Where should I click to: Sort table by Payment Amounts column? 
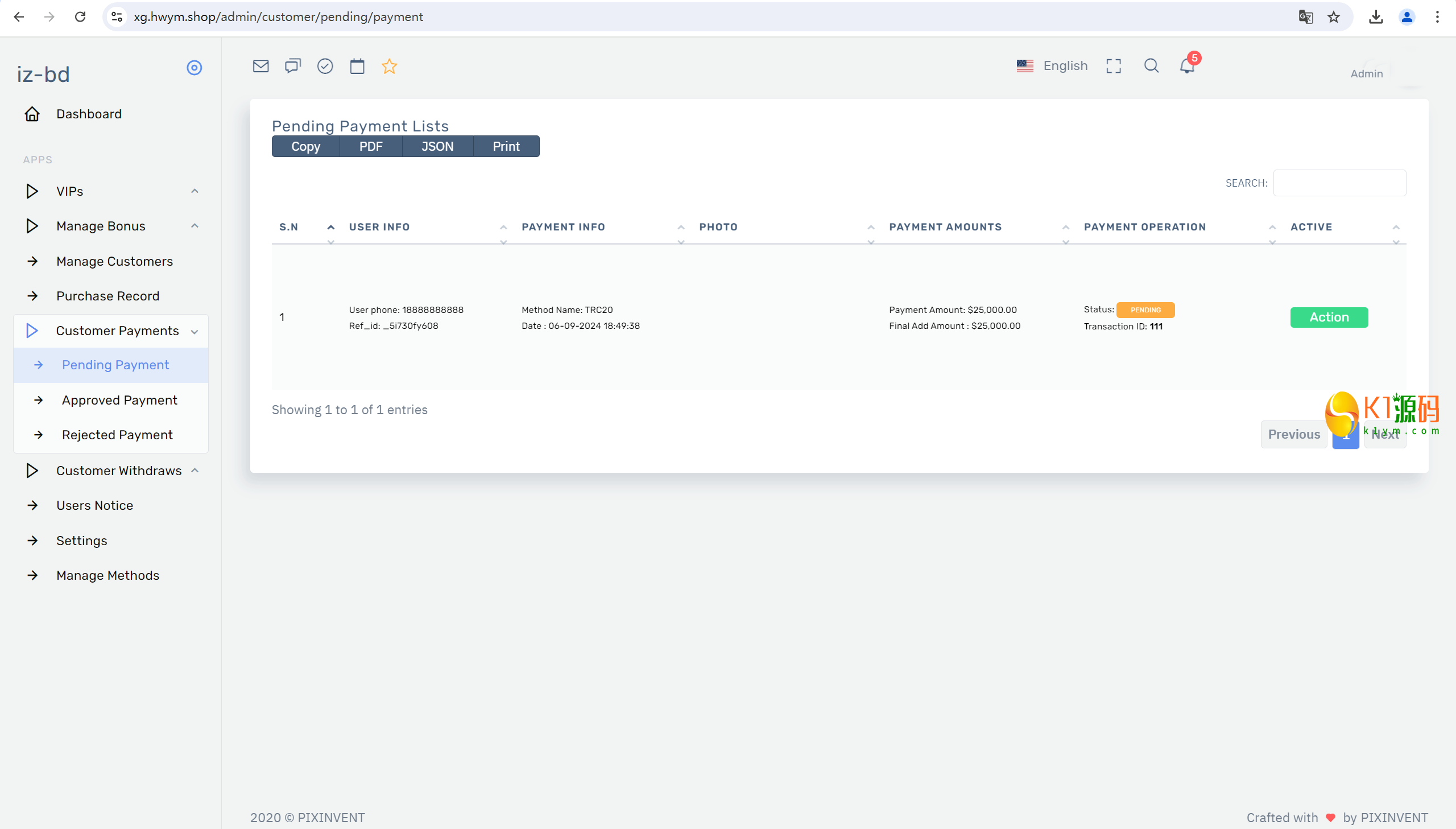click(x=945, y=227)
